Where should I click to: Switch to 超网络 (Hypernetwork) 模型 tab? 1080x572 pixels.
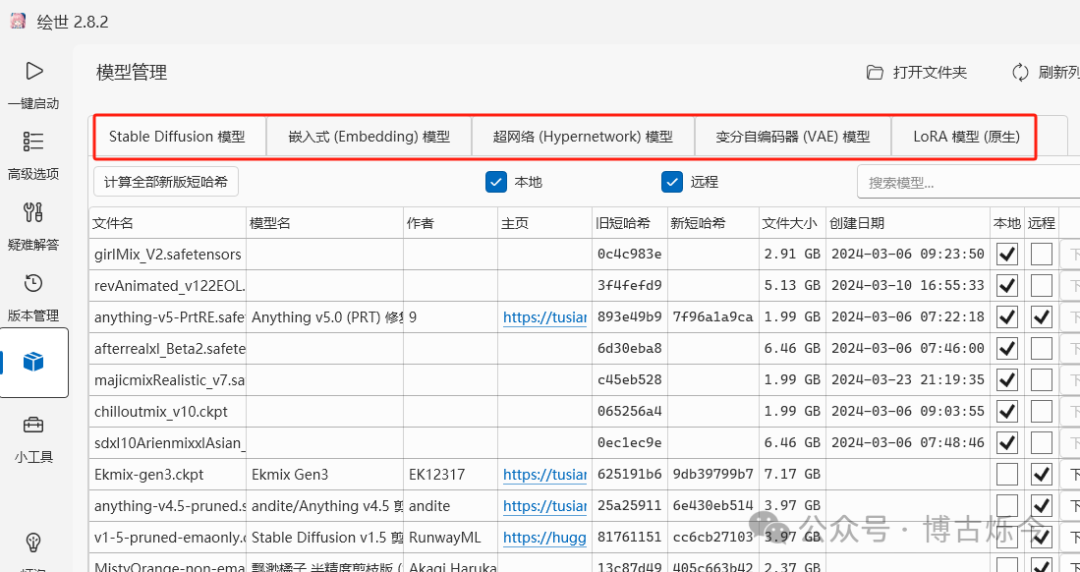pos(583,136)
